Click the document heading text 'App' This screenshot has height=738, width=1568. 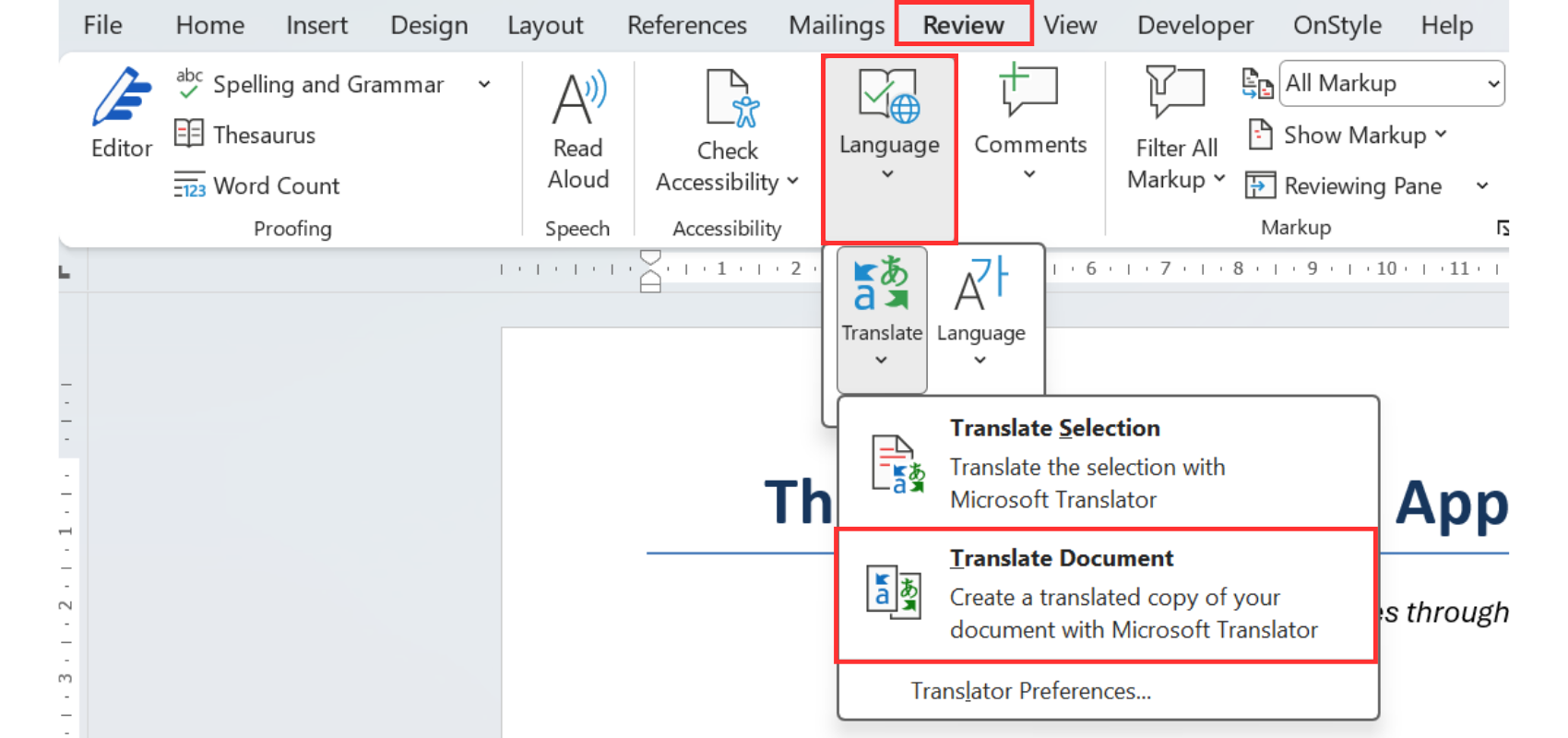tap(1452, 504)
